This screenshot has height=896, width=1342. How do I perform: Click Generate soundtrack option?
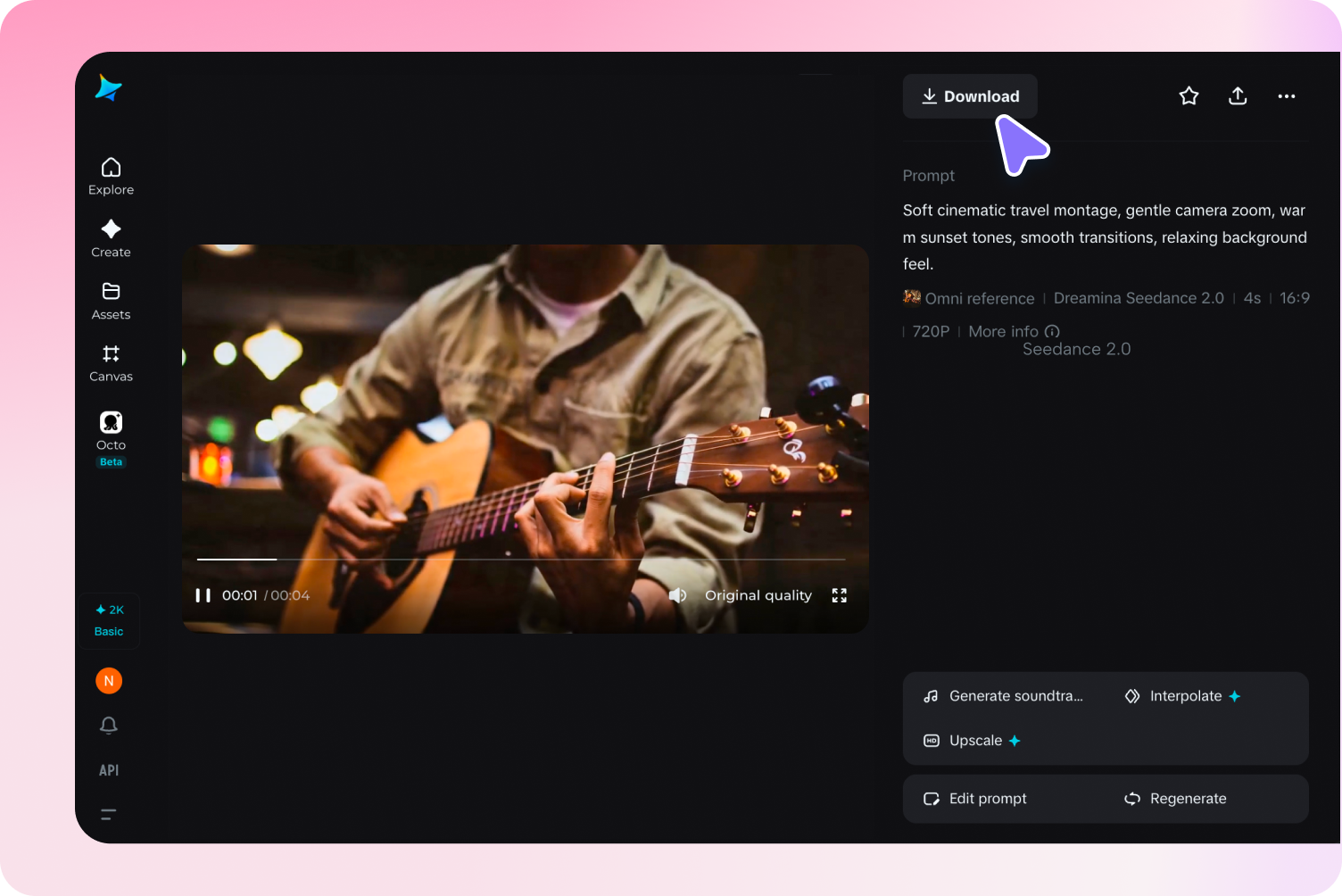(x=1004, y=696)
